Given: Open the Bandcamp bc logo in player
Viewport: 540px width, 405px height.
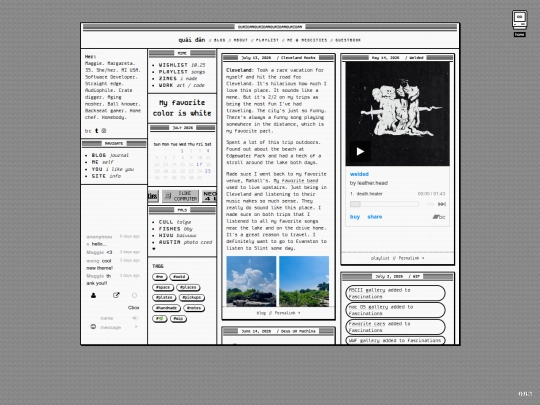Looking at the screenshot, I should tap(439, 217).
